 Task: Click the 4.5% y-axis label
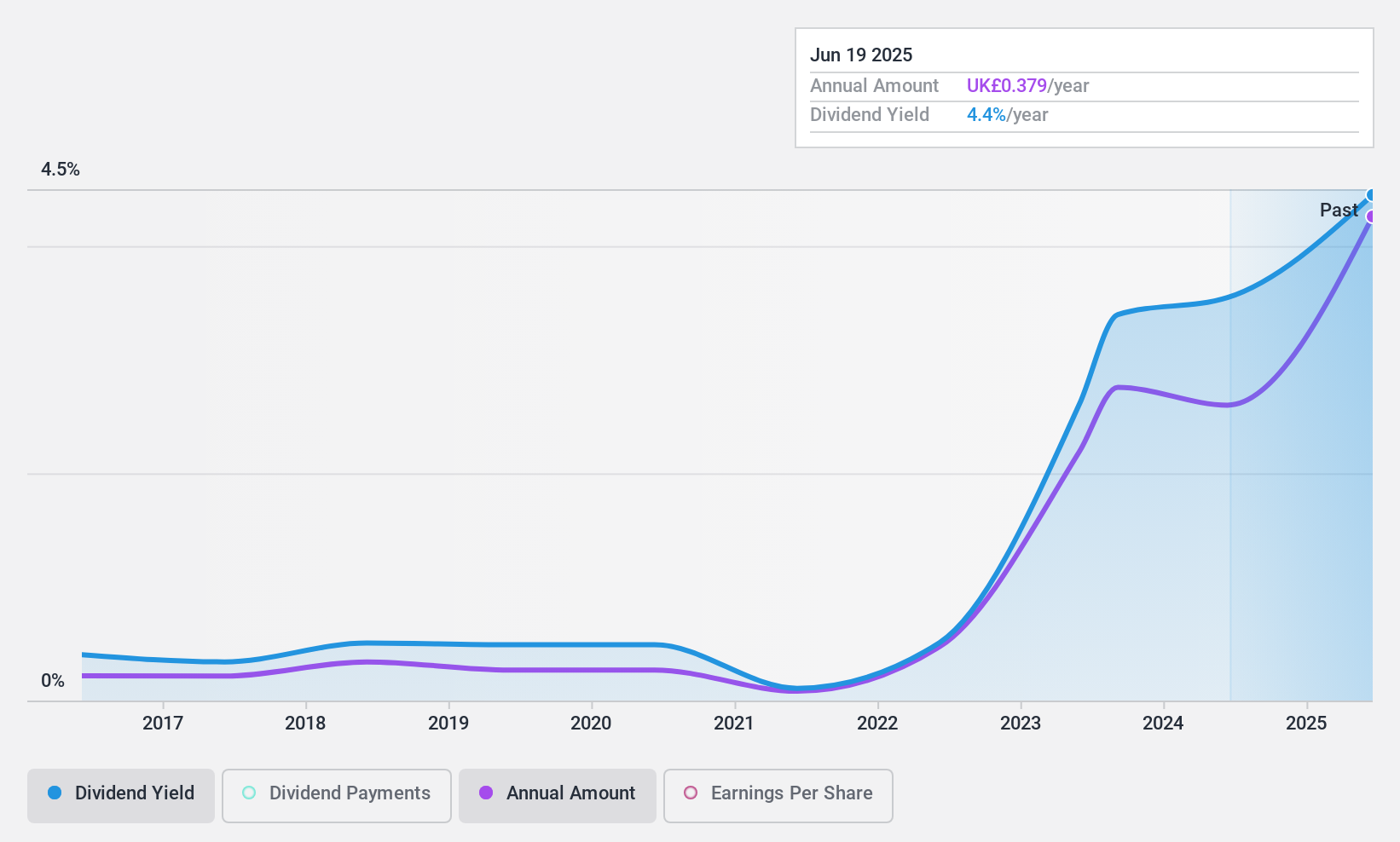pos(61,170)
